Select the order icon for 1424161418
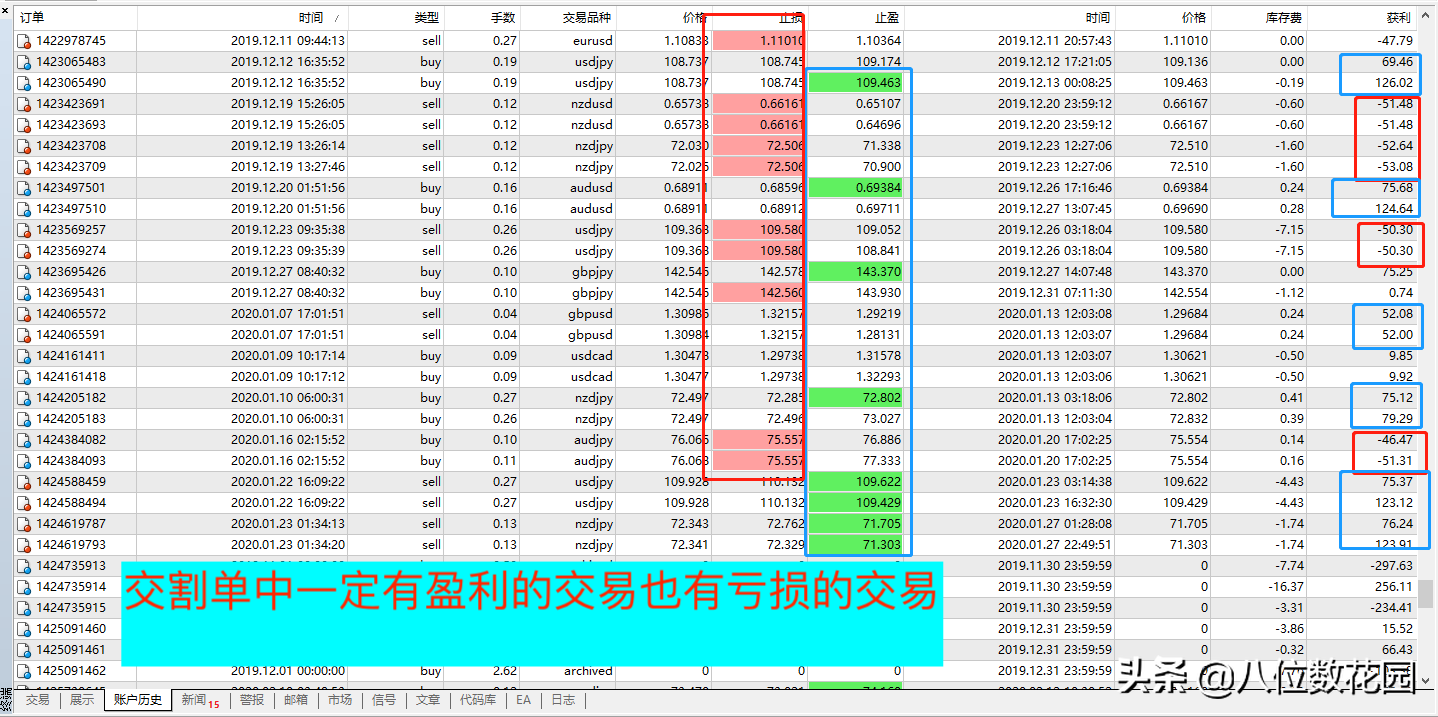 [25, 377]
